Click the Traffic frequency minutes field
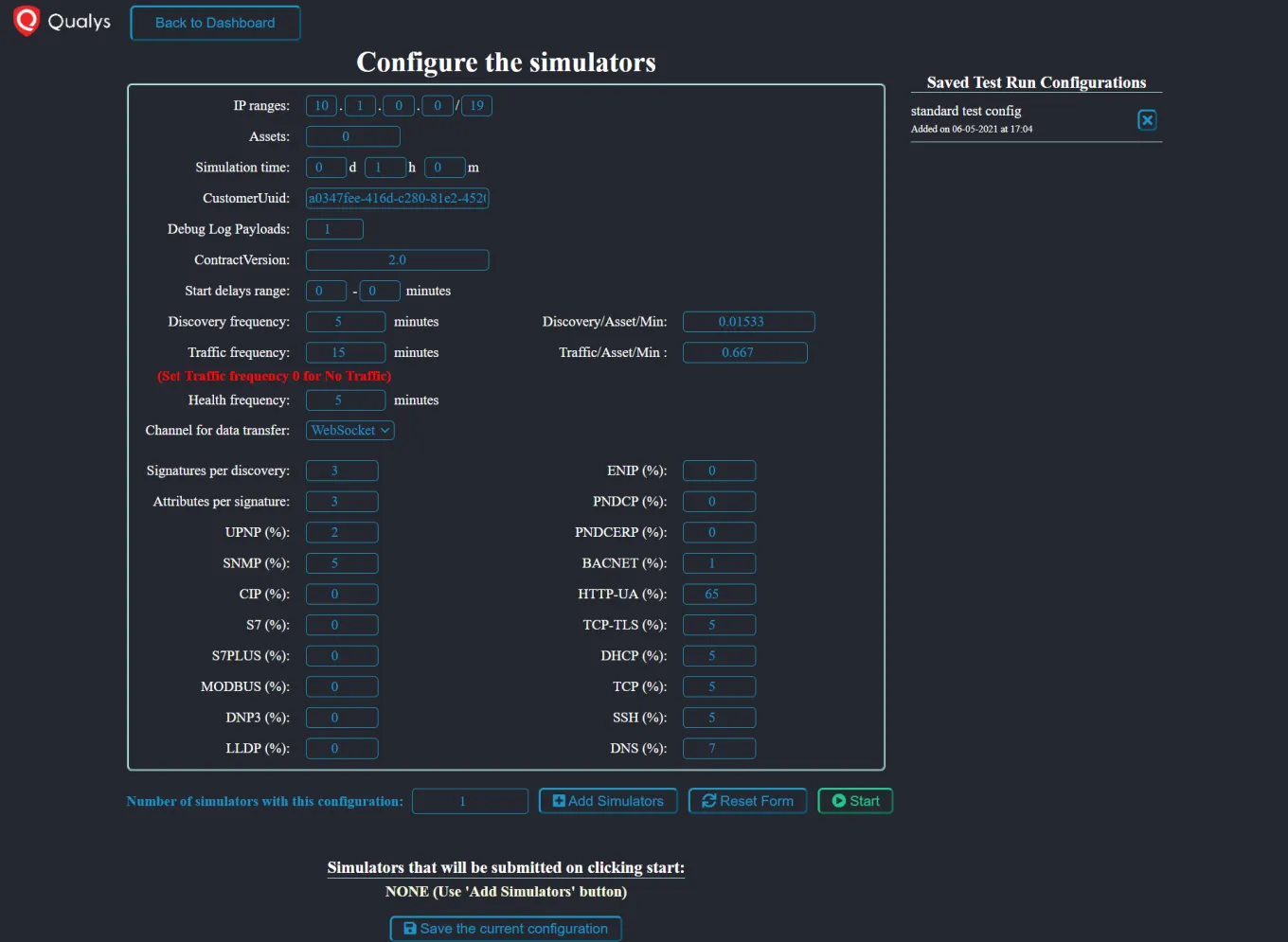The height and width of the screenshot is (942, 1288). click(345, 351)
